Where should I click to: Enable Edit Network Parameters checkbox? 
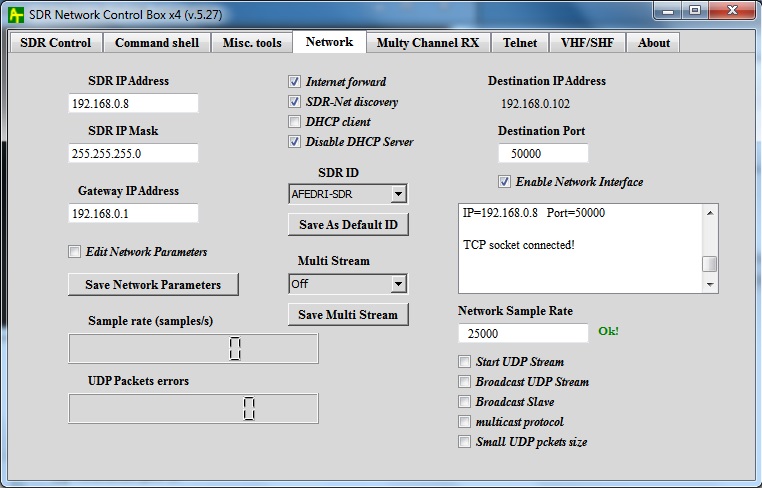[75, 252]
